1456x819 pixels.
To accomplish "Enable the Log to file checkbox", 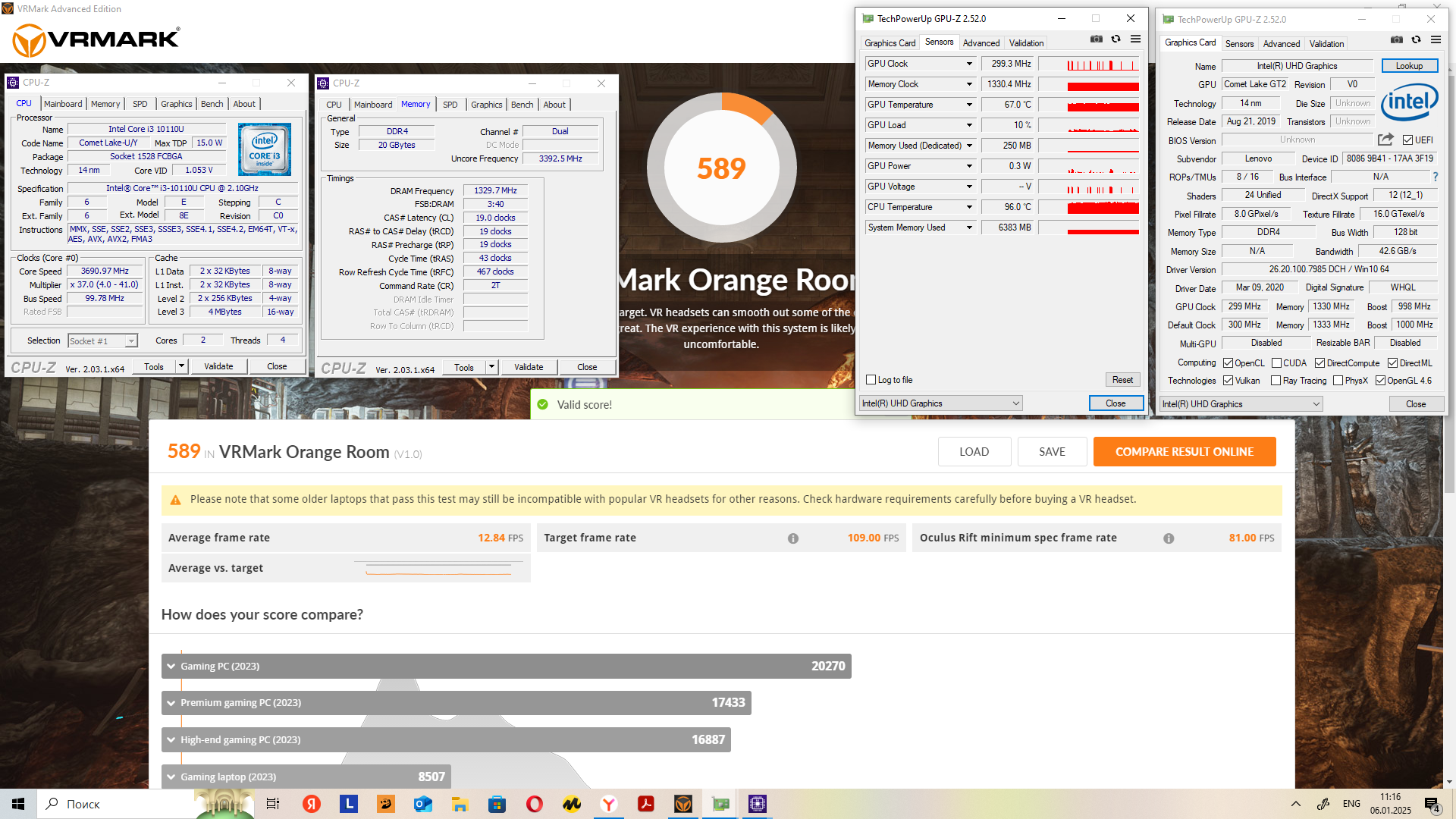I will point(871,380).
